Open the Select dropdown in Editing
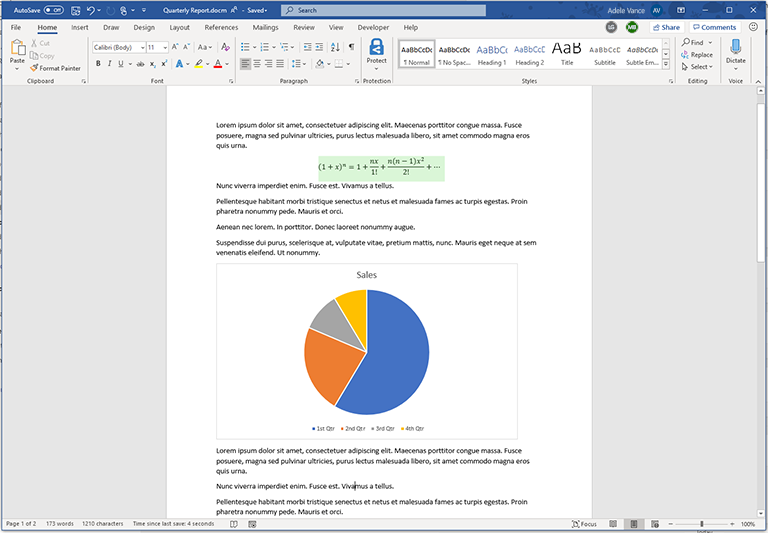This screenshot has width=768, height=533. pyautogui.click(x=697, y=67)
